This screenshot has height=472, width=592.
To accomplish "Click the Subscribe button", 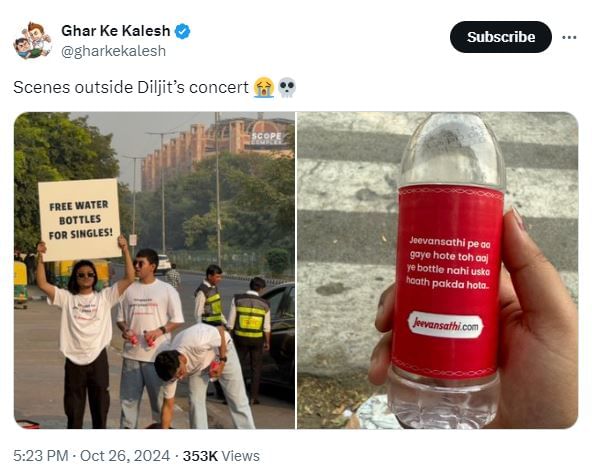I will (501, 37).
